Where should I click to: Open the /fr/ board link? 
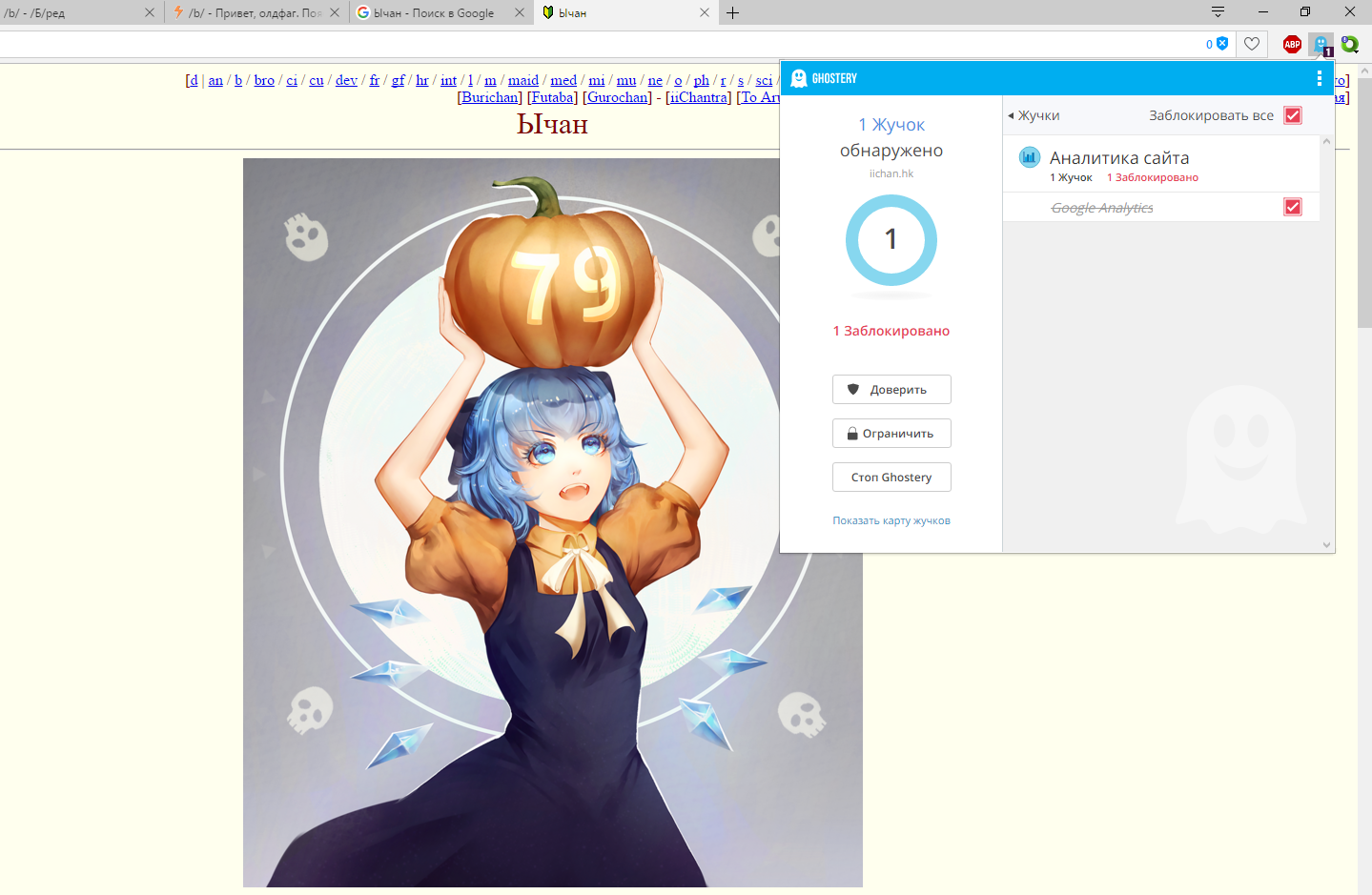(375, 80)
